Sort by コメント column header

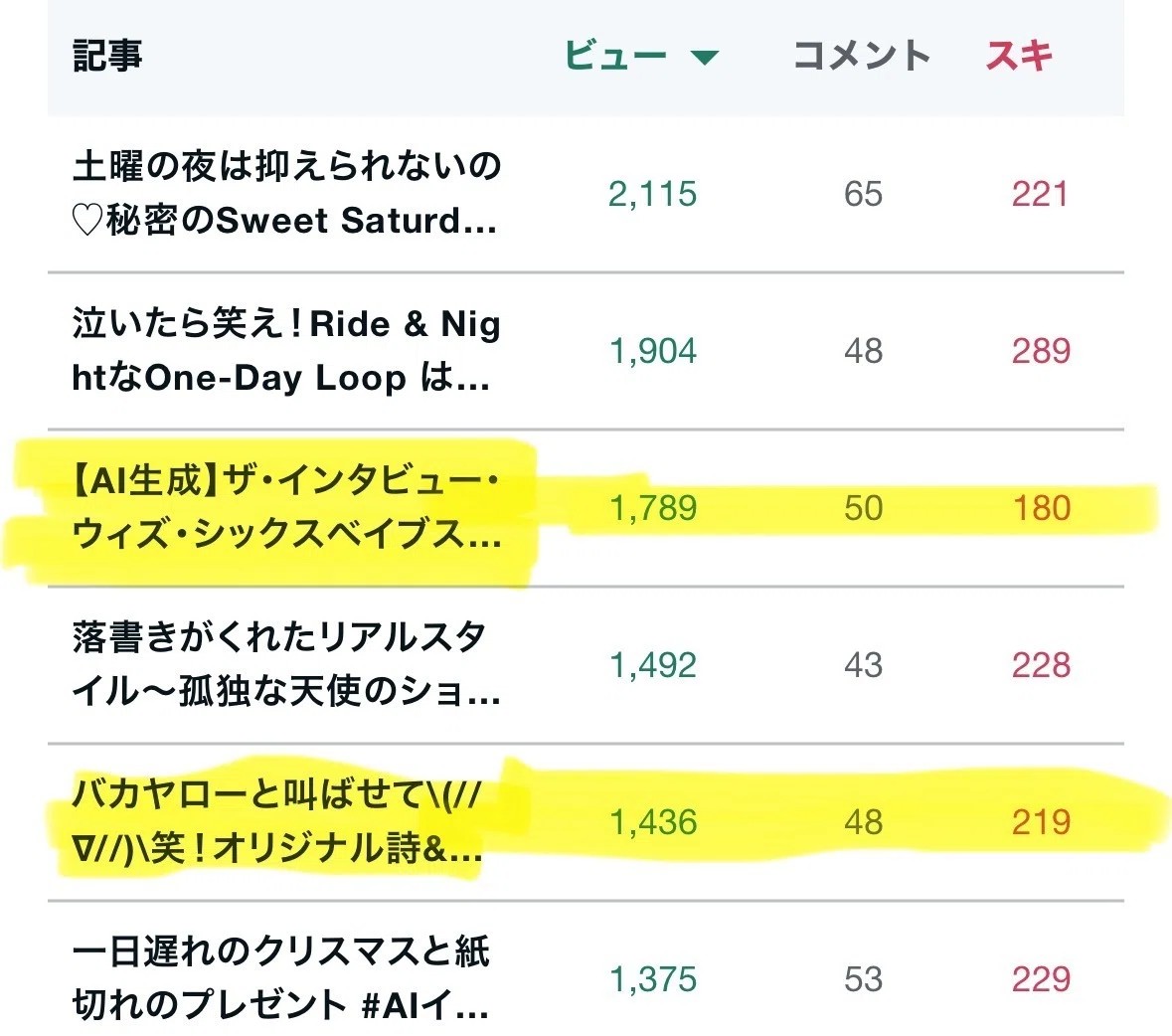point(862,56)
